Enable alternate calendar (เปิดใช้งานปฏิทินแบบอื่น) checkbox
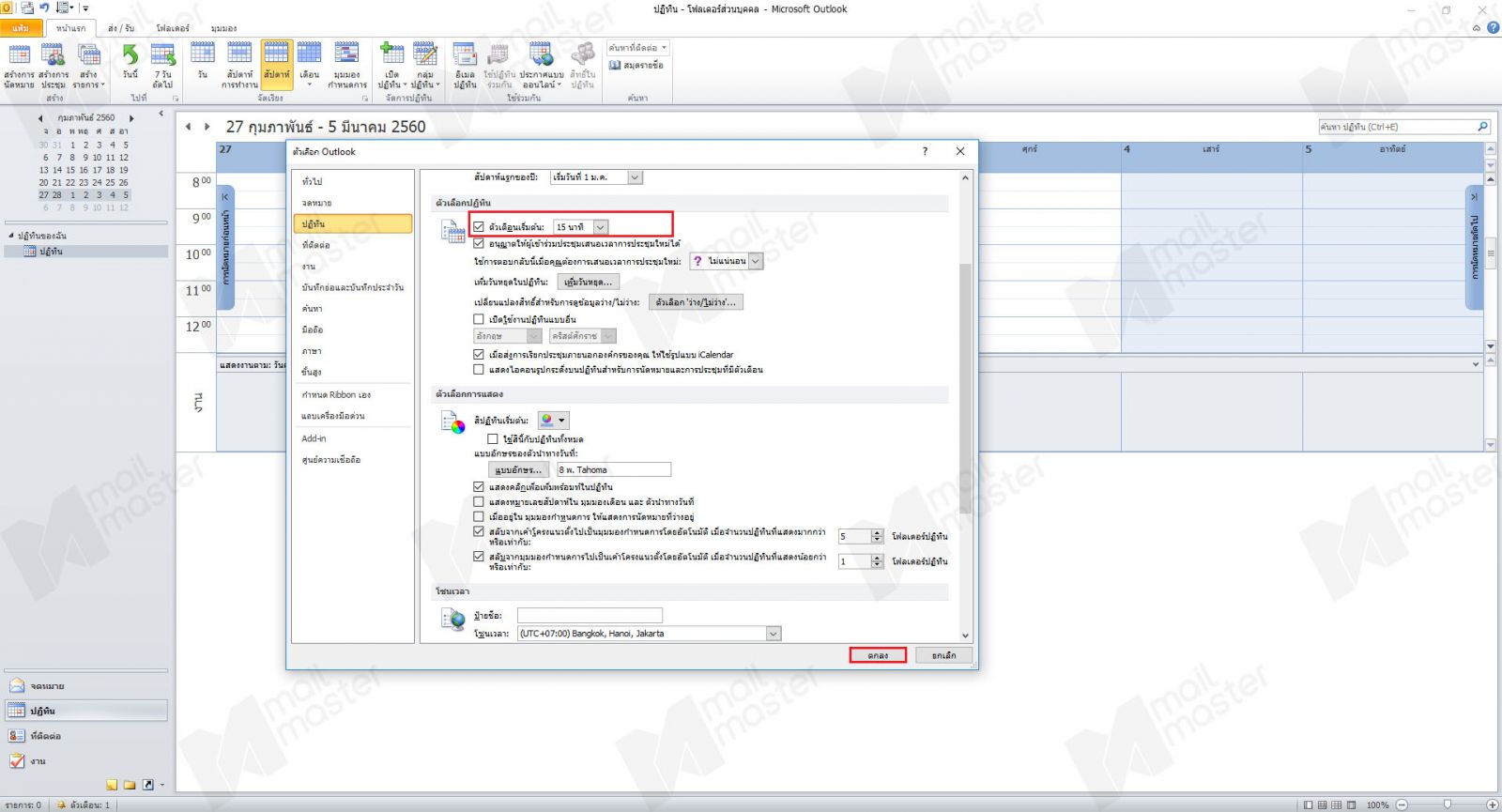The height and width of the screenshot is (812, 1502). click(479, 319)
